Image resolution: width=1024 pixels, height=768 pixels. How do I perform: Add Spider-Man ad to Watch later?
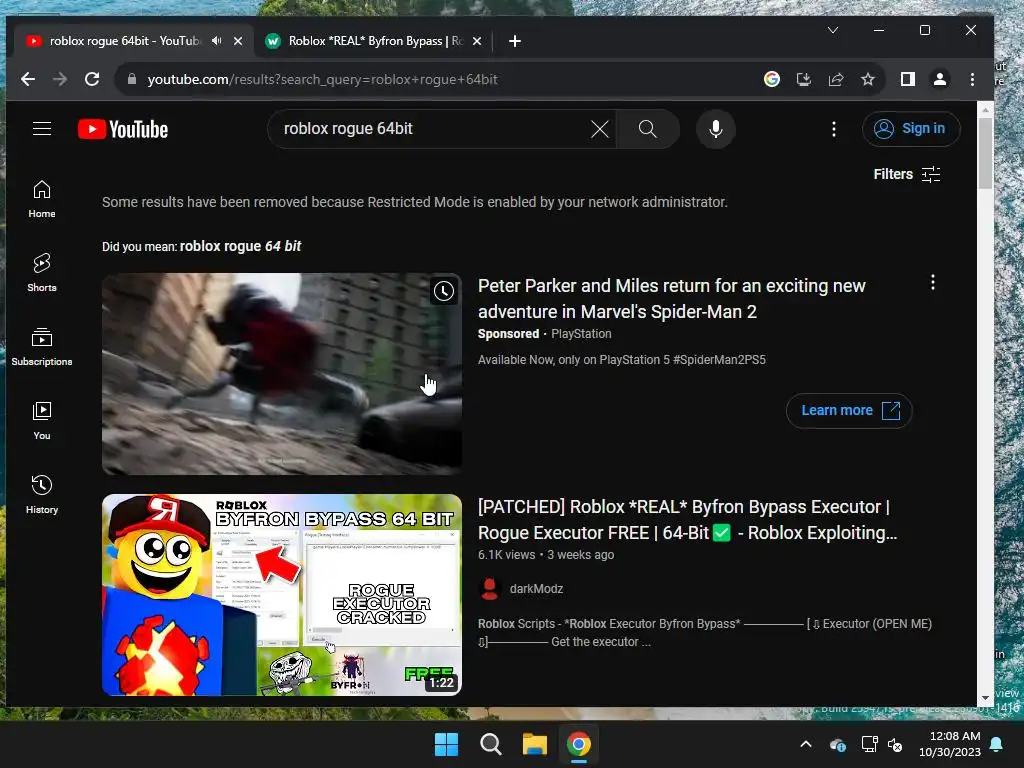click(x=443, y=291)
